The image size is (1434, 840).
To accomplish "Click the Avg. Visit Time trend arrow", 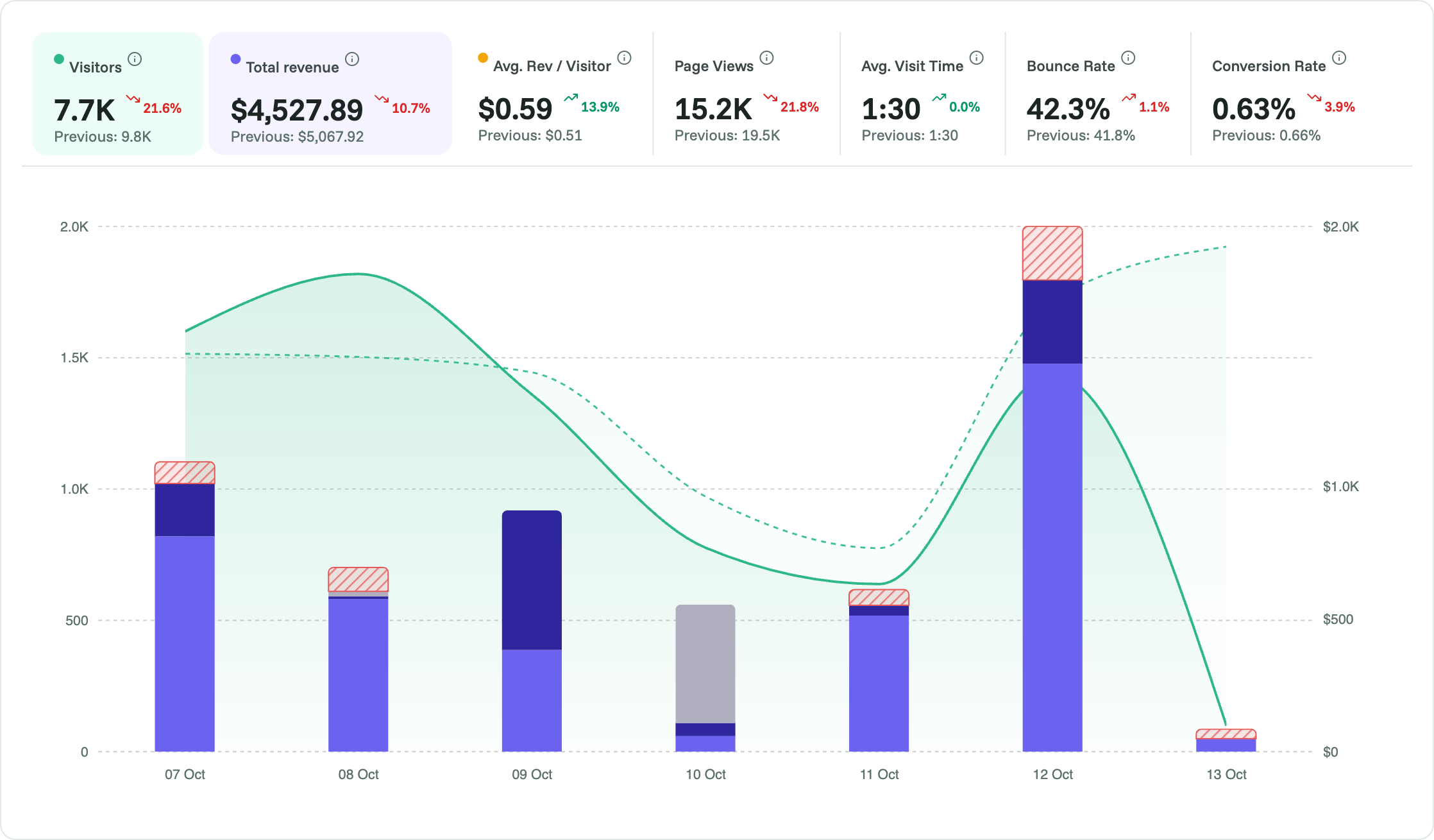I will tap(939, 97).
